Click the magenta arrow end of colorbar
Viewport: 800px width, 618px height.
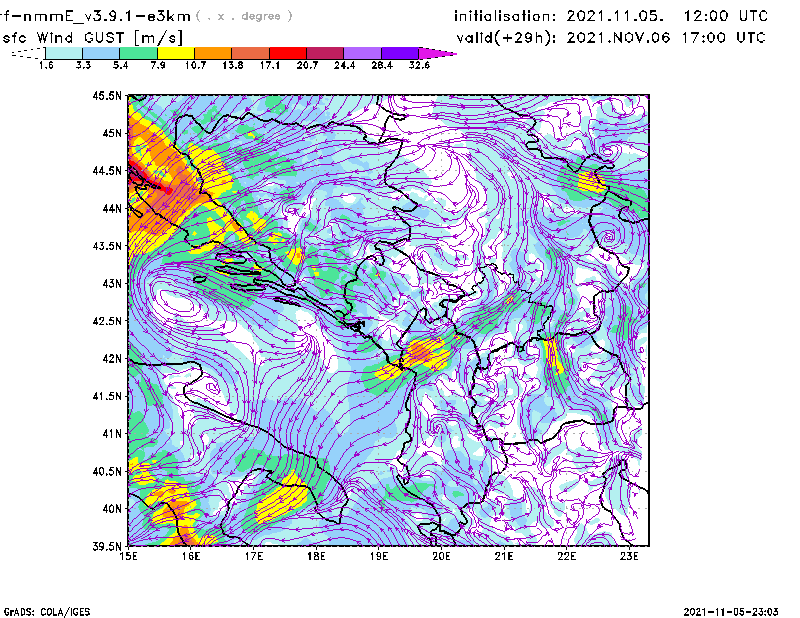437,53
